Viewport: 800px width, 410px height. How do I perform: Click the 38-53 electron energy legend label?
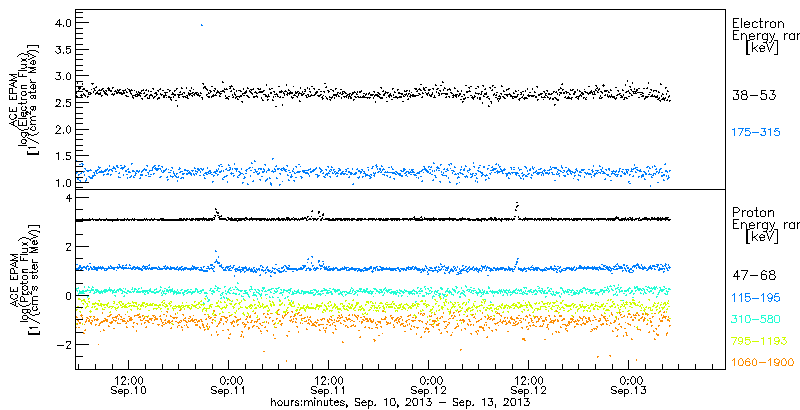click(754, 96)
